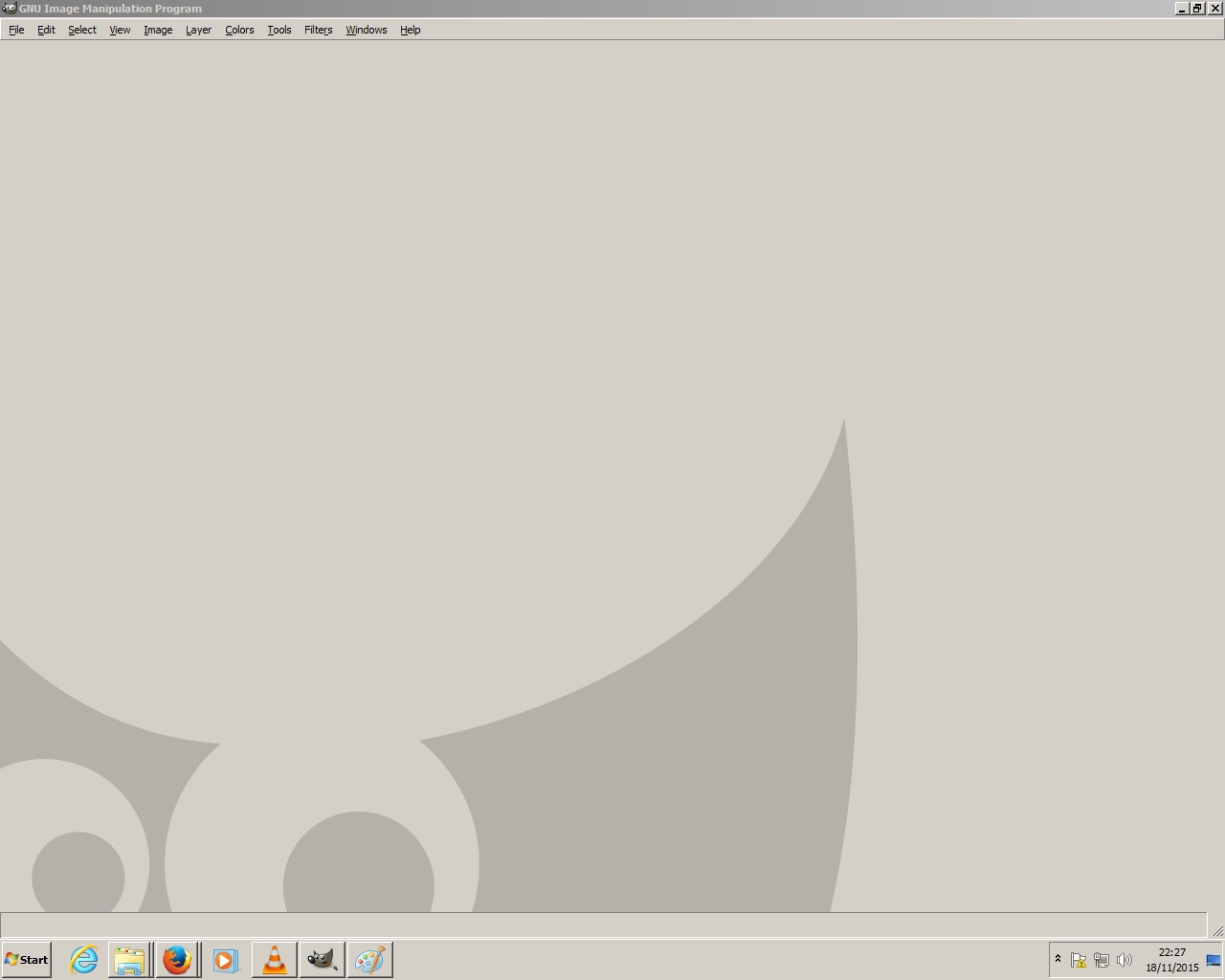The height and width of the screenshot is (980, 1225).
Task: Click the network status tray icon
Action: 1102,960
